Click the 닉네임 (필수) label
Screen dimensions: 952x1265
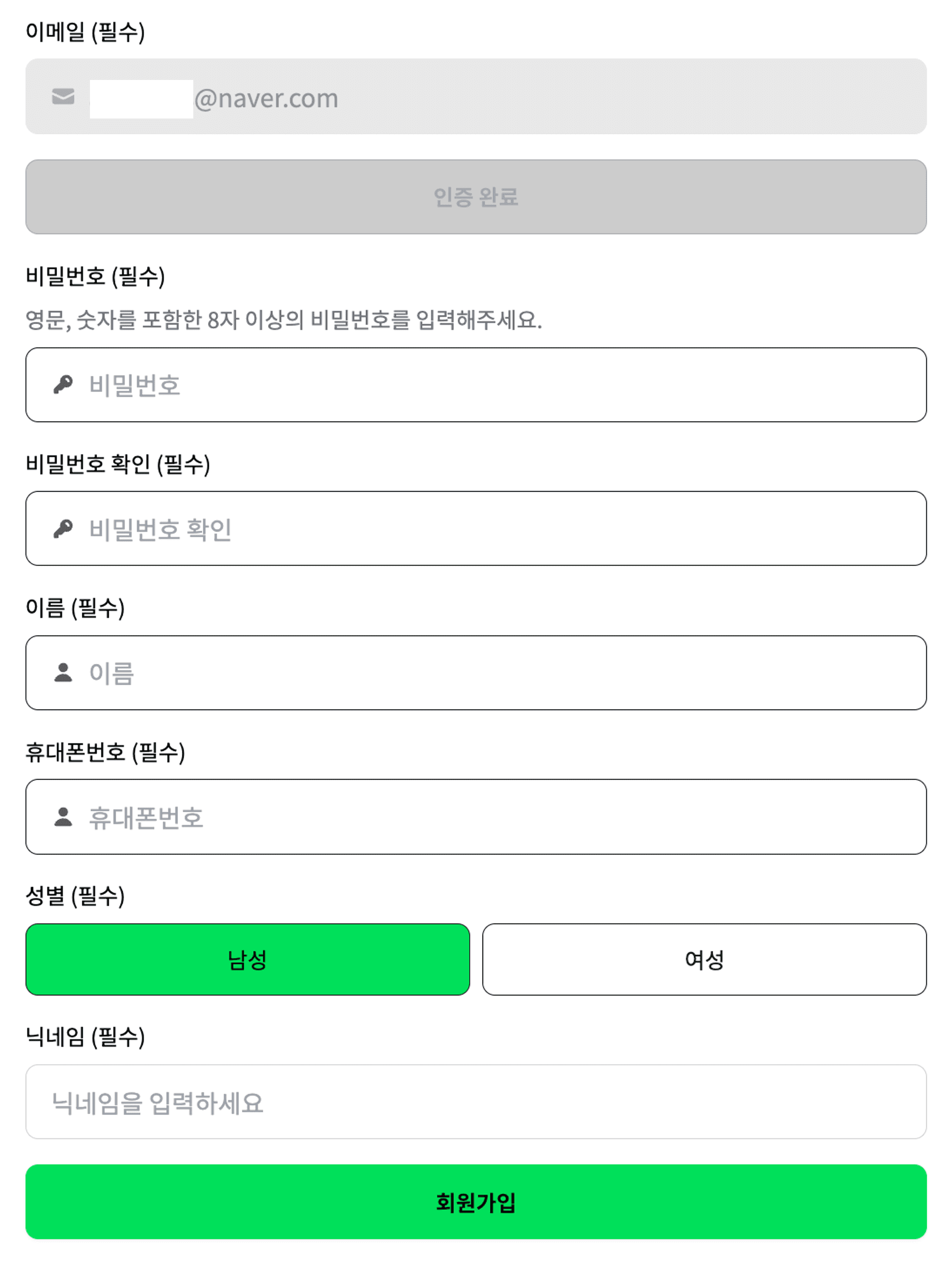(x=85, y=1036)
